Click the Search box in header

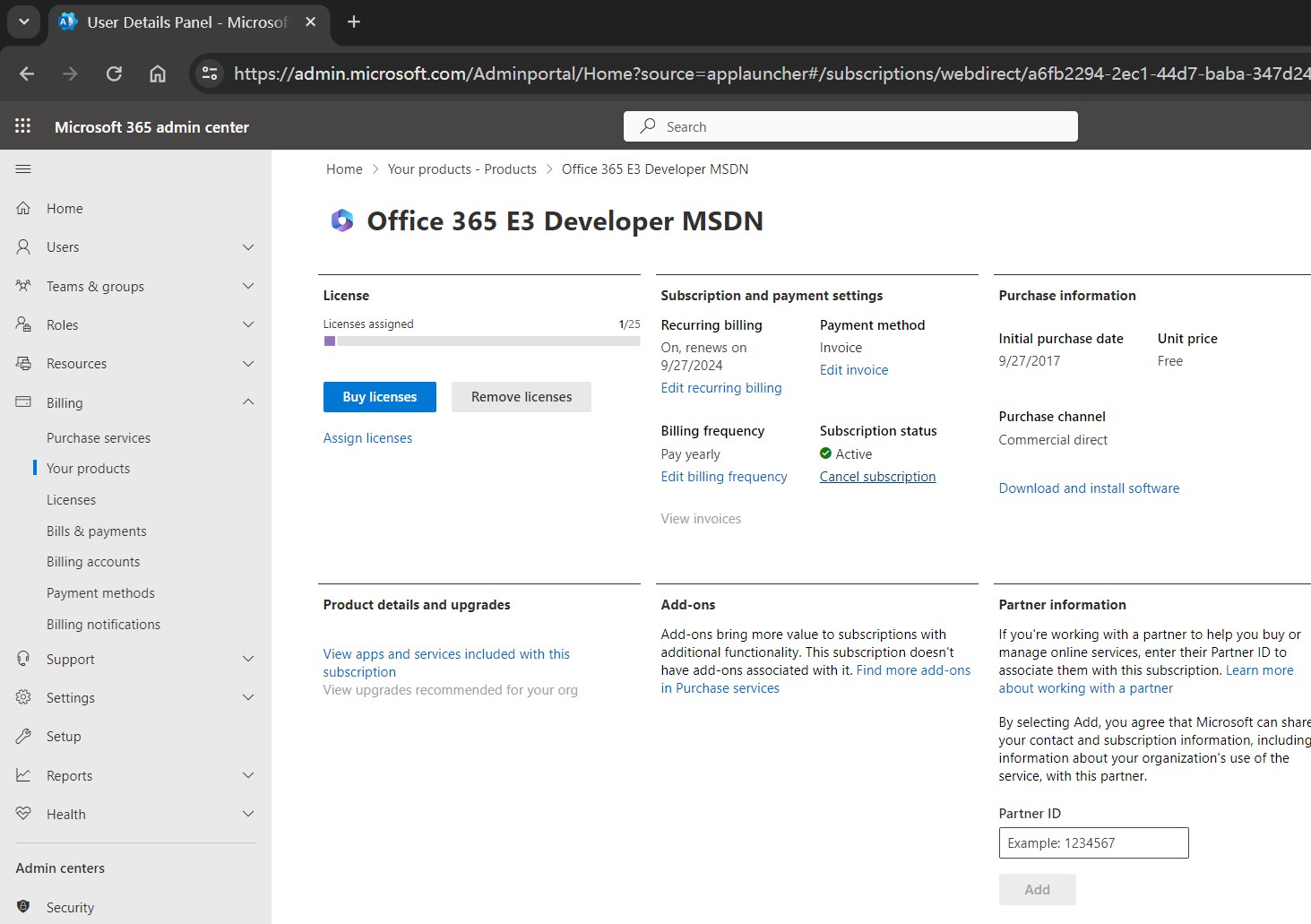(x=850, y=126)
